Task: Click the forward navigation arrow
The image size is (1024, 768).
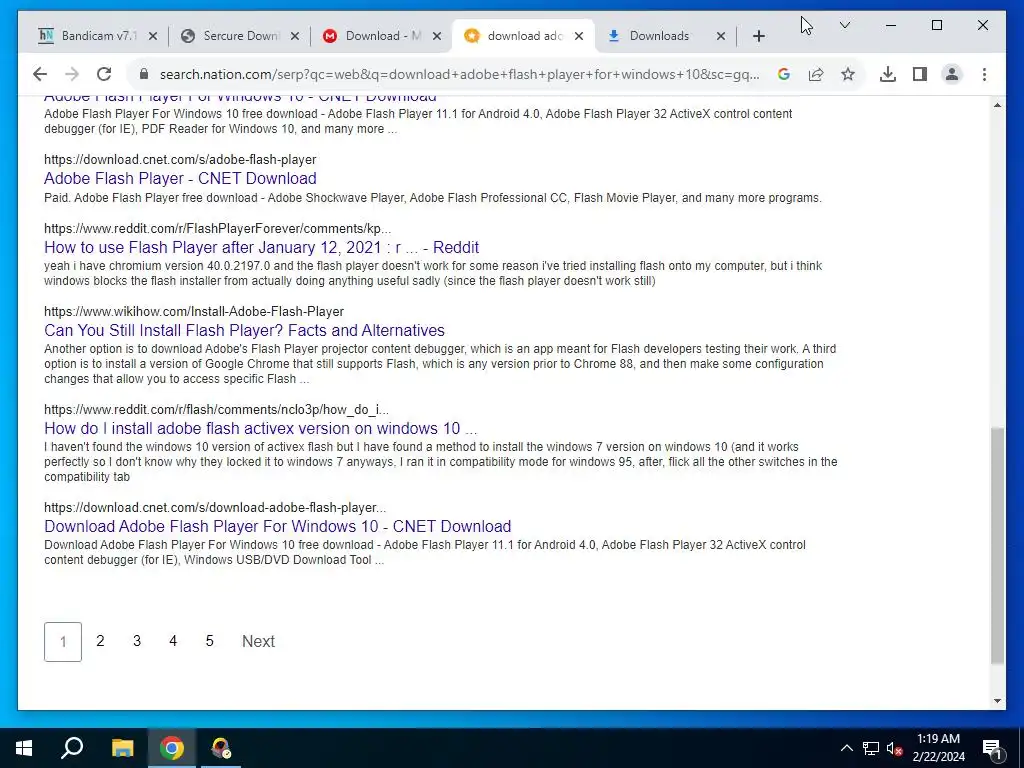Action: (72, 74)
